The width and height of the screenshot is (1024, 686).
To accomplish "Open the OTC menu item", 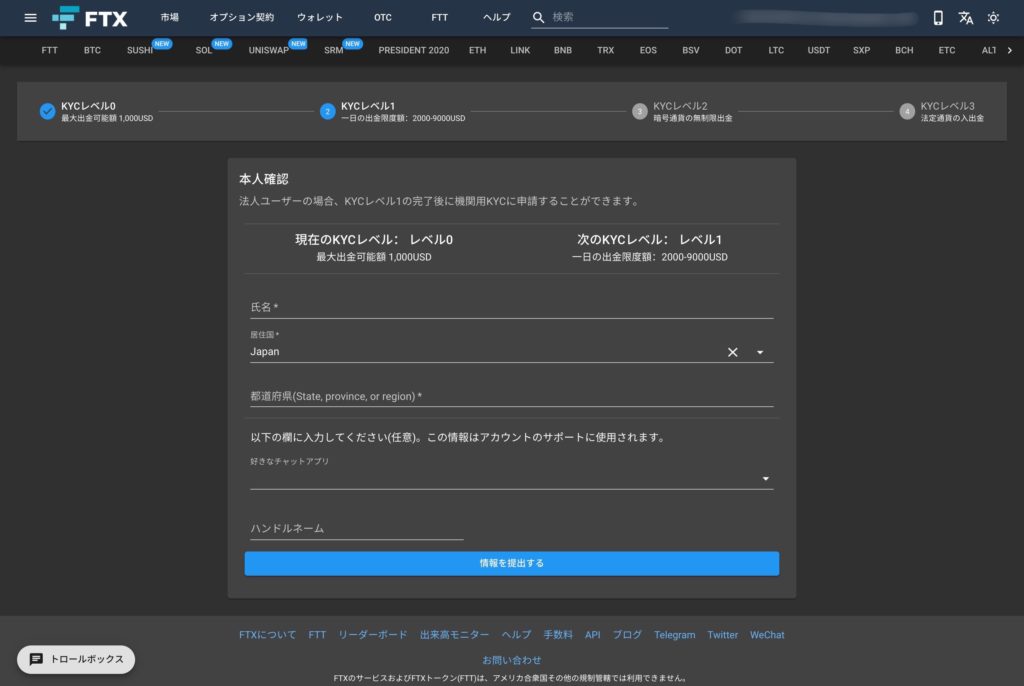I will coord(383,18).
